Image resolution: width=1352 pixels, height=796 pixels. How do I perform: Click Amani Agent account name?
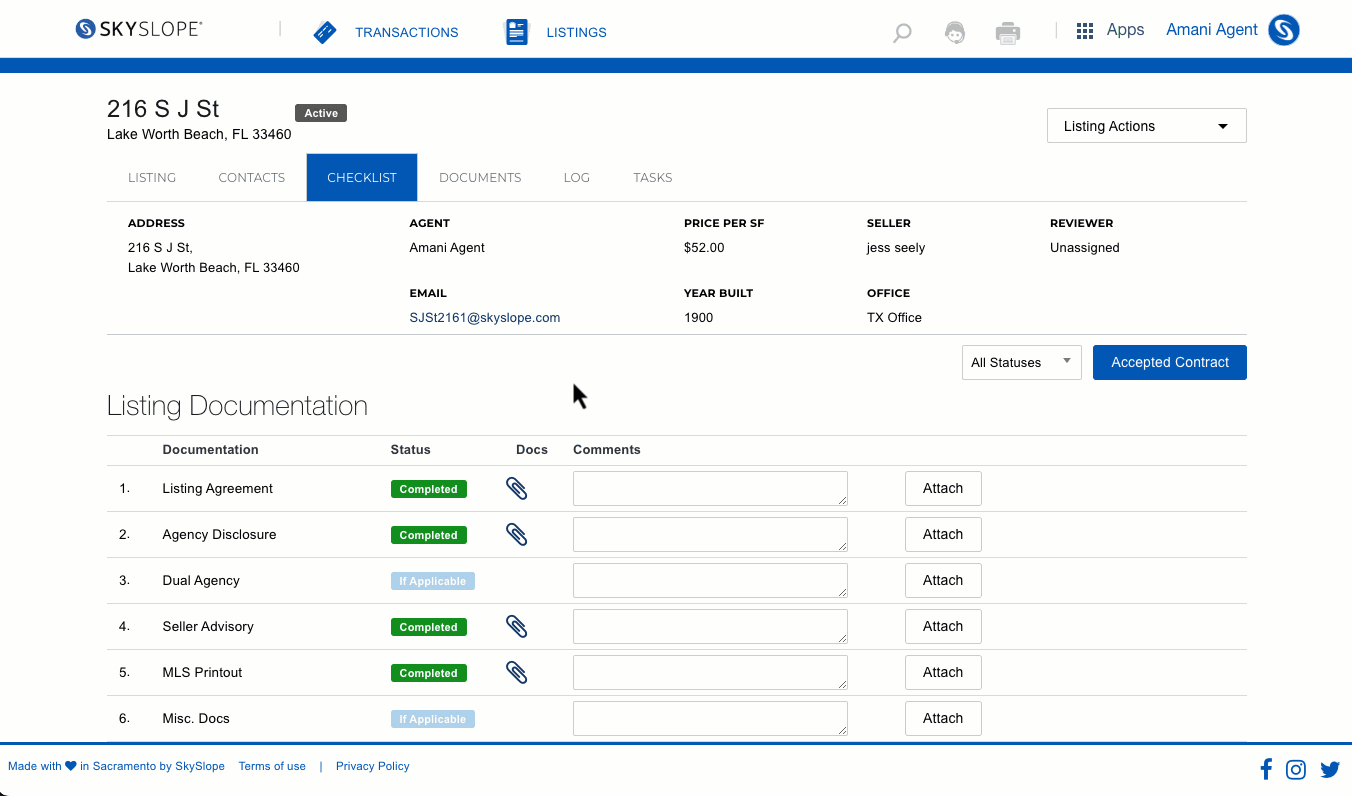1211,29
